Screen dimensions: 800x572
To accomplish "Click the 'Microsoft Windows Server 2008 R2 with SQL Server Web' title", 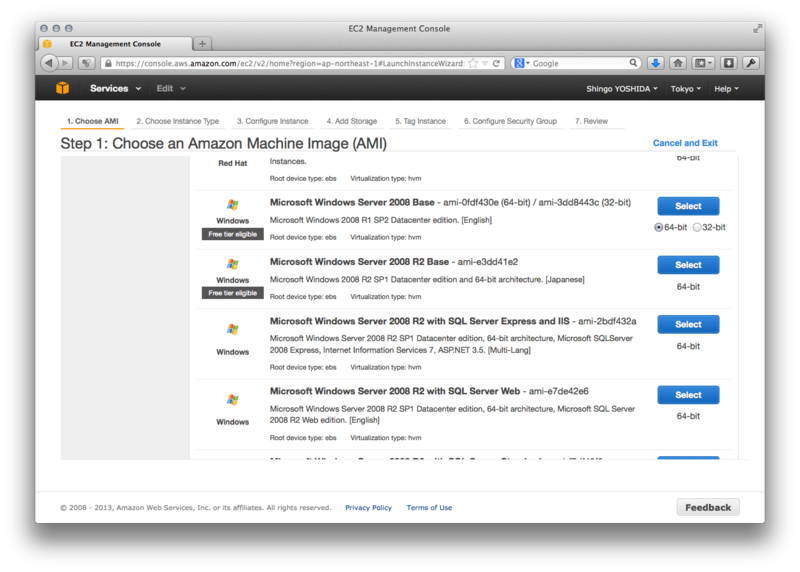I will coord(395,391).
